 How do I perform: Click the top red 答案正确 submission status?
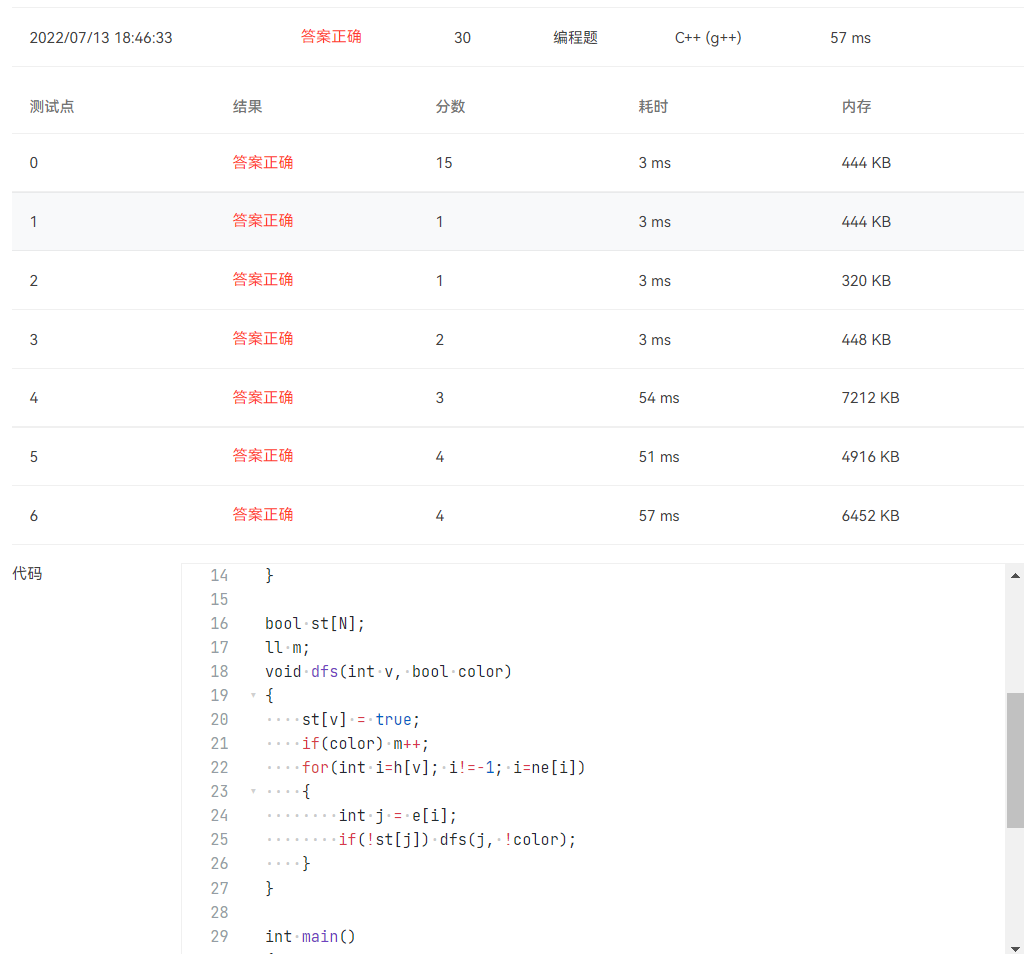331,37
